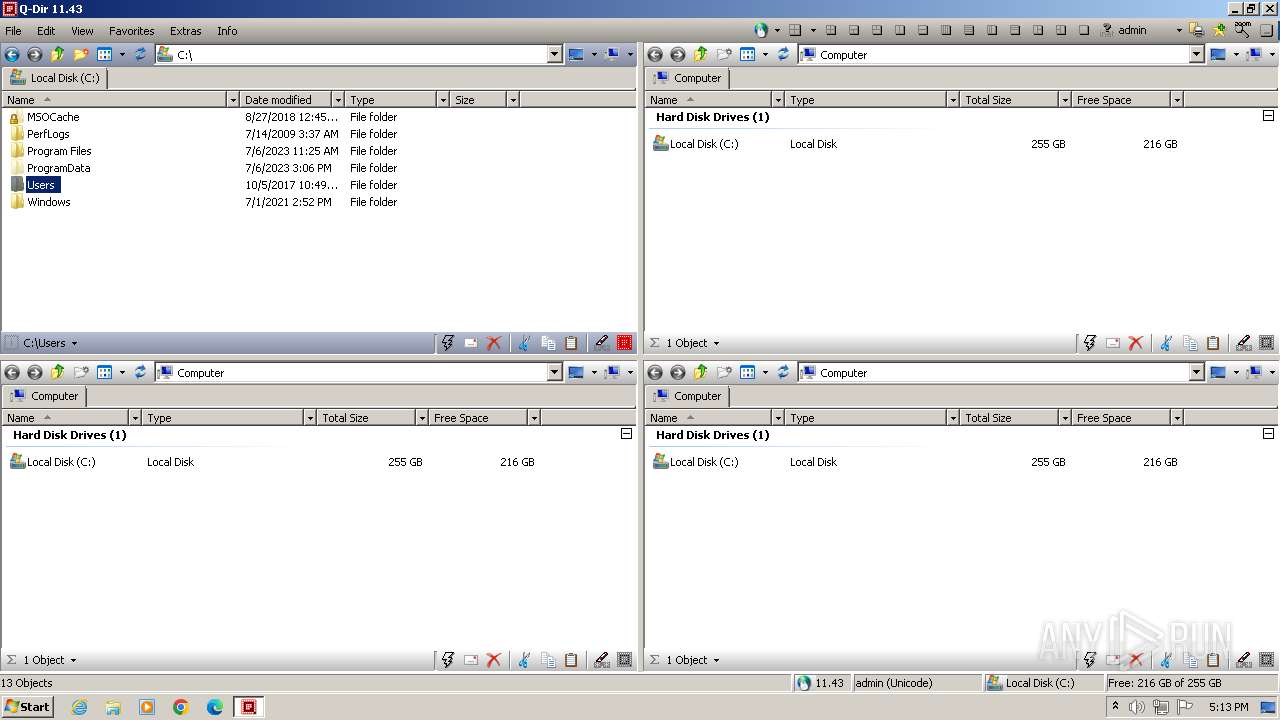Image resolution: width=1280 pixels, height=720 pixels.
Task: Collapse Hard Disk Drives group in top-right pane
Action: 1268,116
